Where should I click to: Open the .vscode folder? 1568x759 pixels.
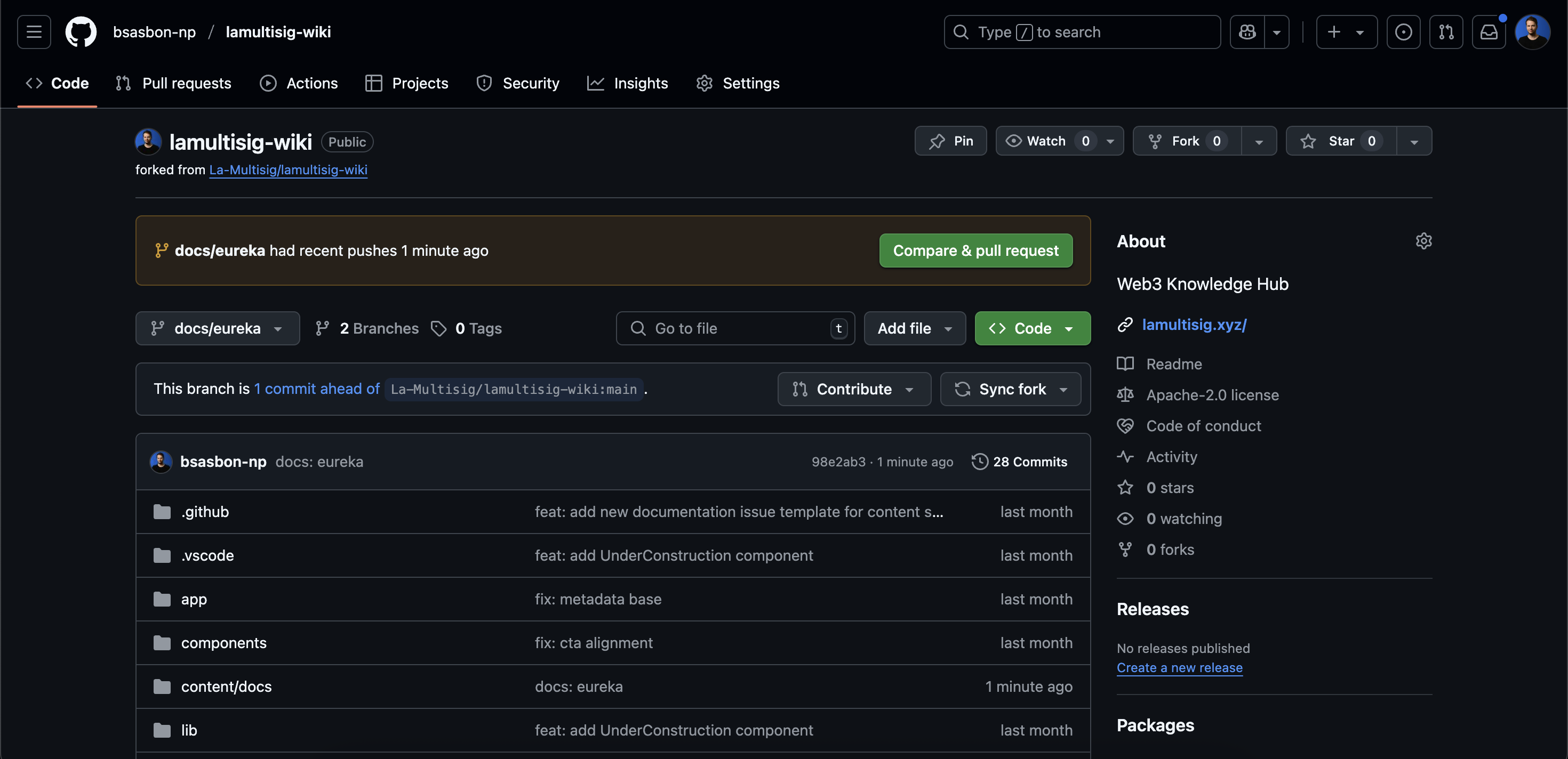[x=207, y=556]
